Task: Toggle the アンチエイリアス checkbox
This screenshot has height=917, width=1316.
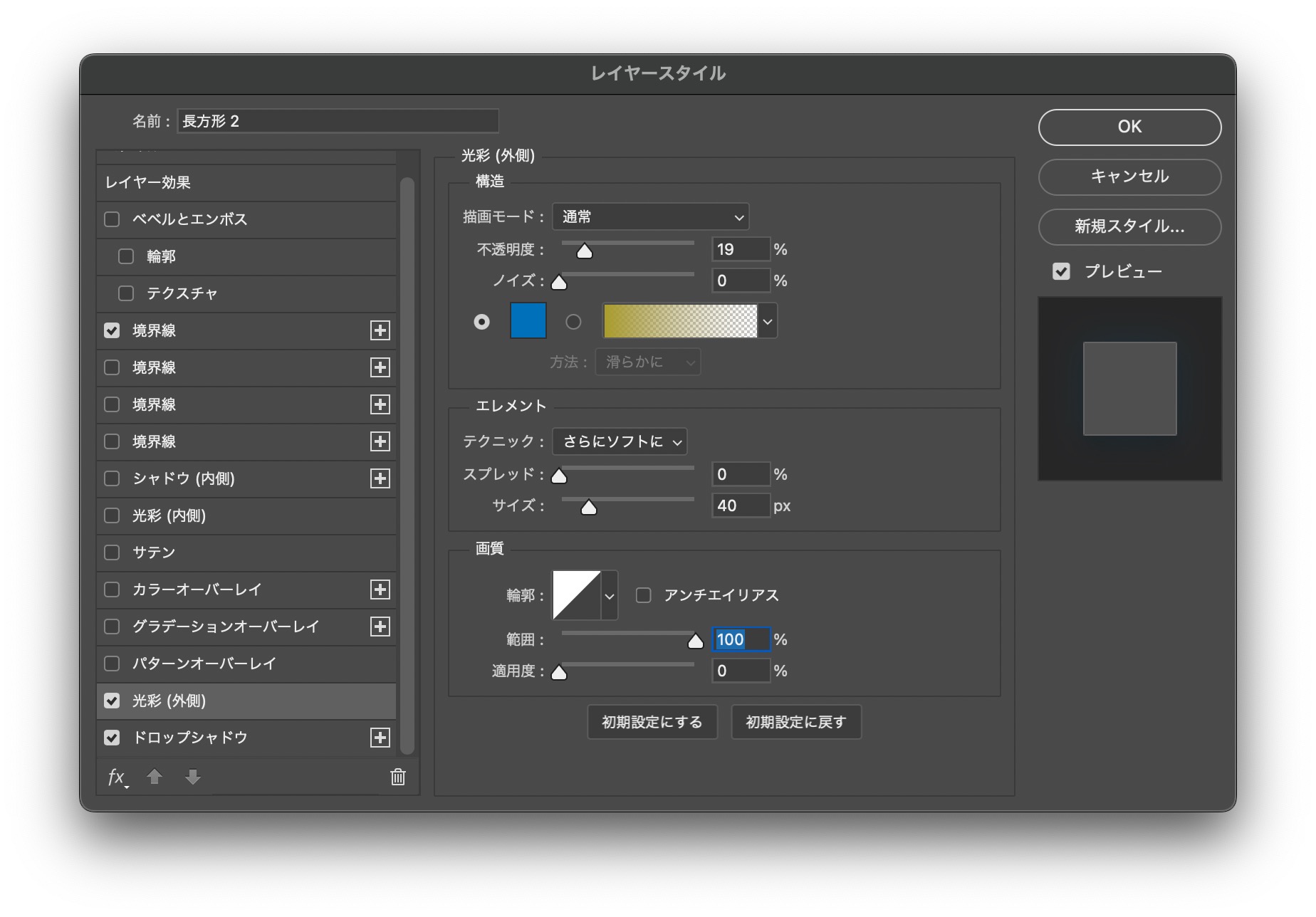Action: click(x=644, y=595)
